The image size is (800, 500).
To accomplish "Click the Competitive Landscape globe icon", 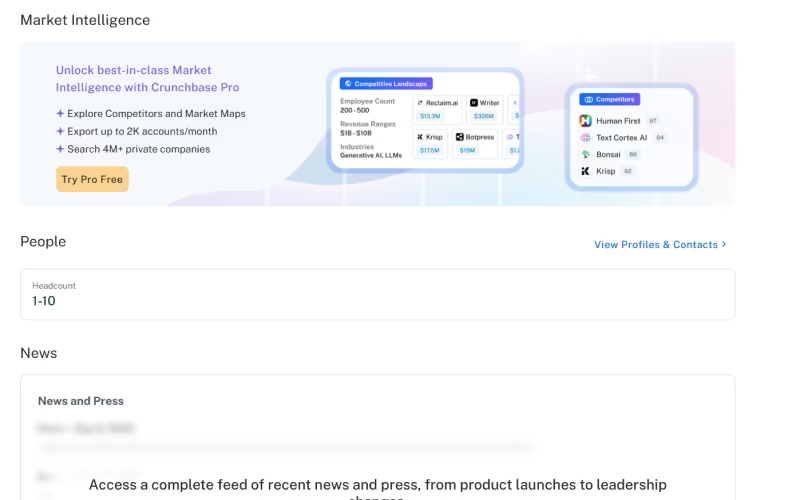I will [348, 84].
